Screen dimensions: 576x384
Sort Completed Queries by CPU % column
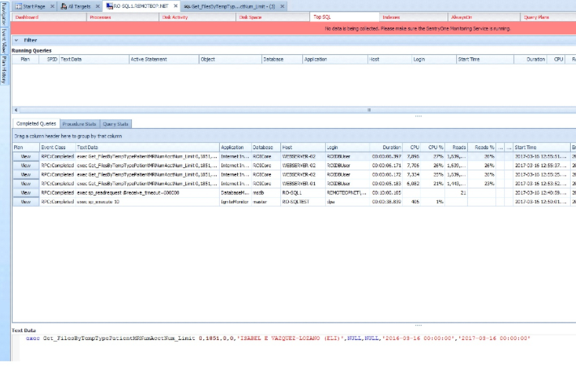point(433,147)
